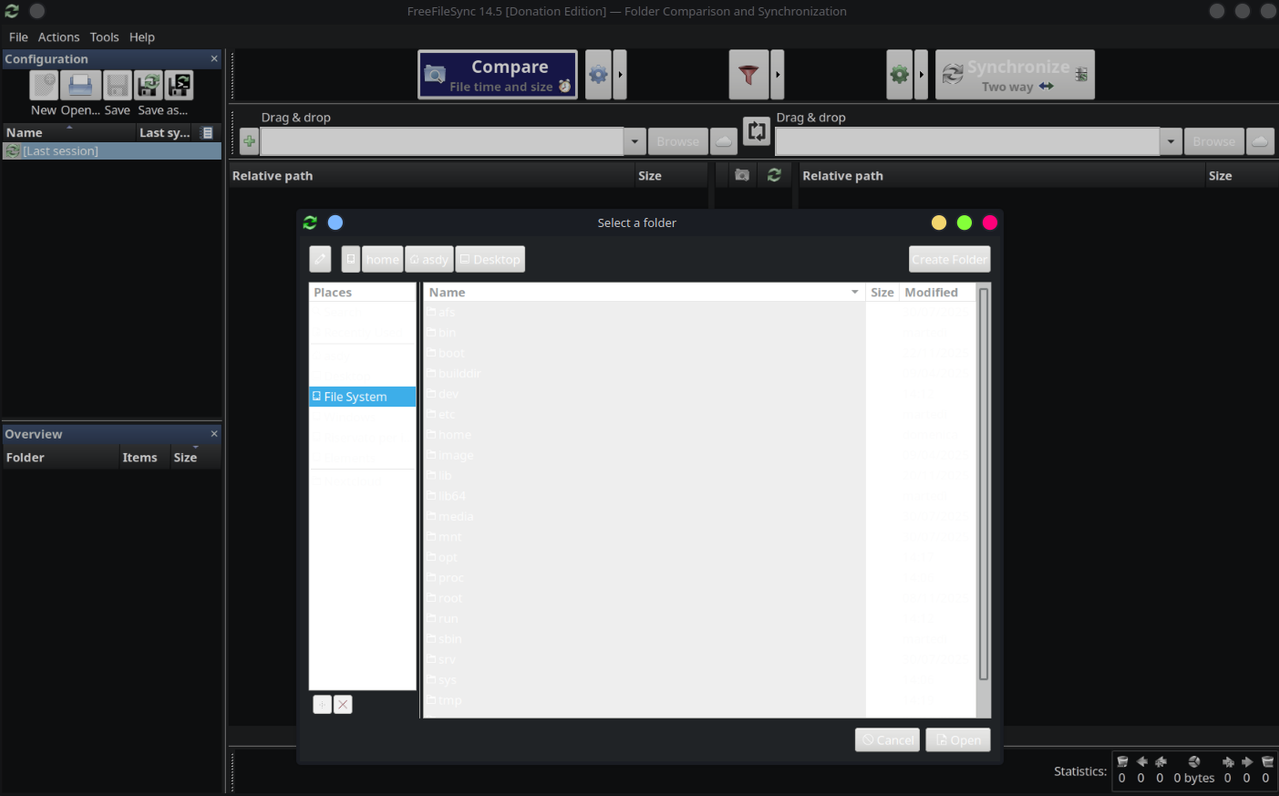The width and height of the screenshot is (1279, 796).
Task: Select the tmp folder
Action: (644, 700)
